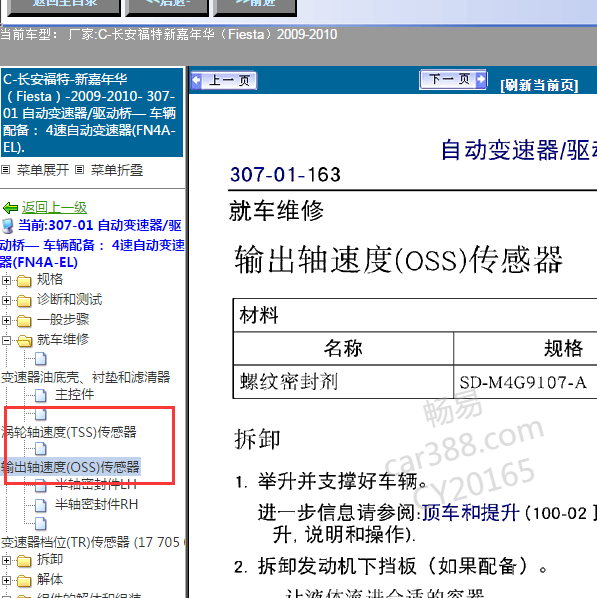Select 输出轴速度(OSS)传感器 tree item
This screenshot has height=598, width=597.
tap(70, 467)
